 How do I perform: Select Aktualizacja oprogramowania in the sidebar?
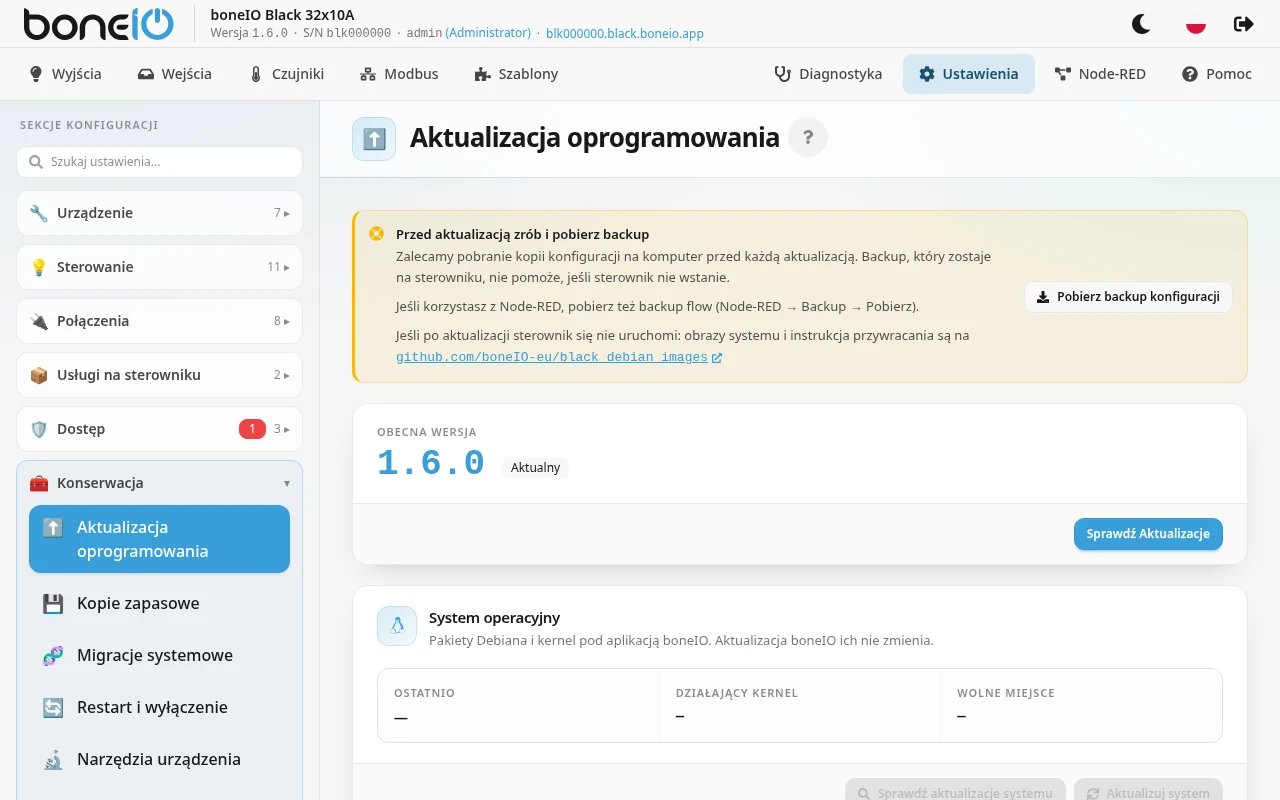159,539
